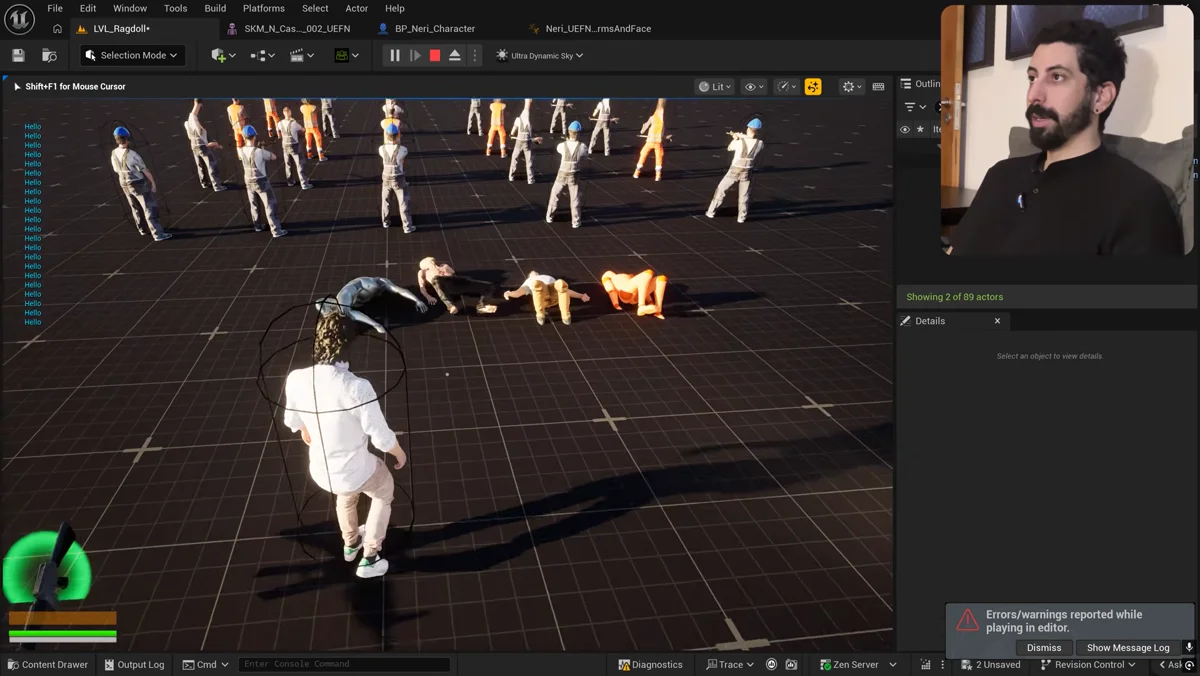Open the cinematics clapperboard dropdown
Viewport: 1200px width, 676px height.
click(x=301, y=56)
